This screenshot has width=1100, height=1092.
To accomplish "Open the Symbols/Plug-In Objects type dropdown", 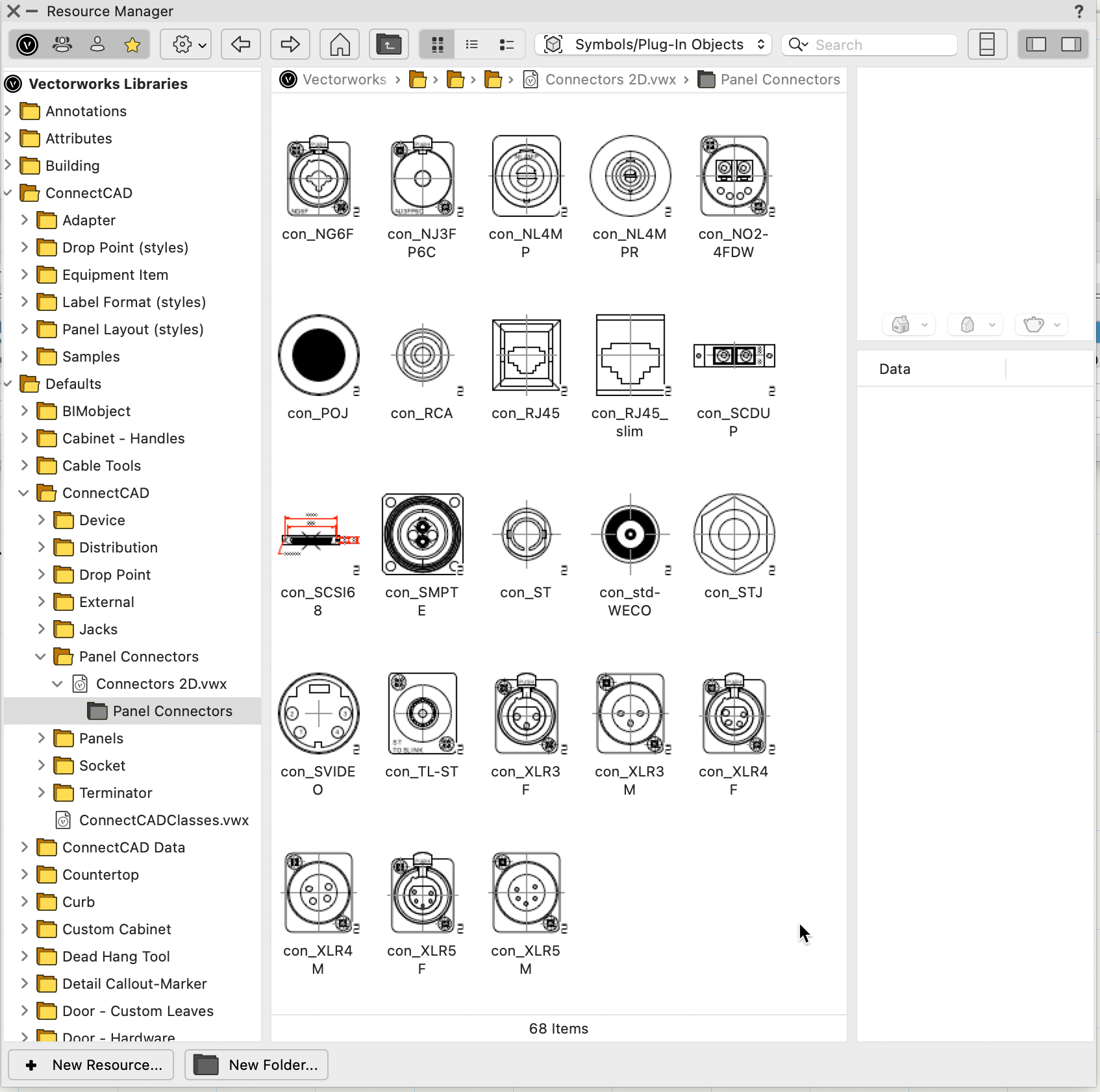I will coord(653,45).
